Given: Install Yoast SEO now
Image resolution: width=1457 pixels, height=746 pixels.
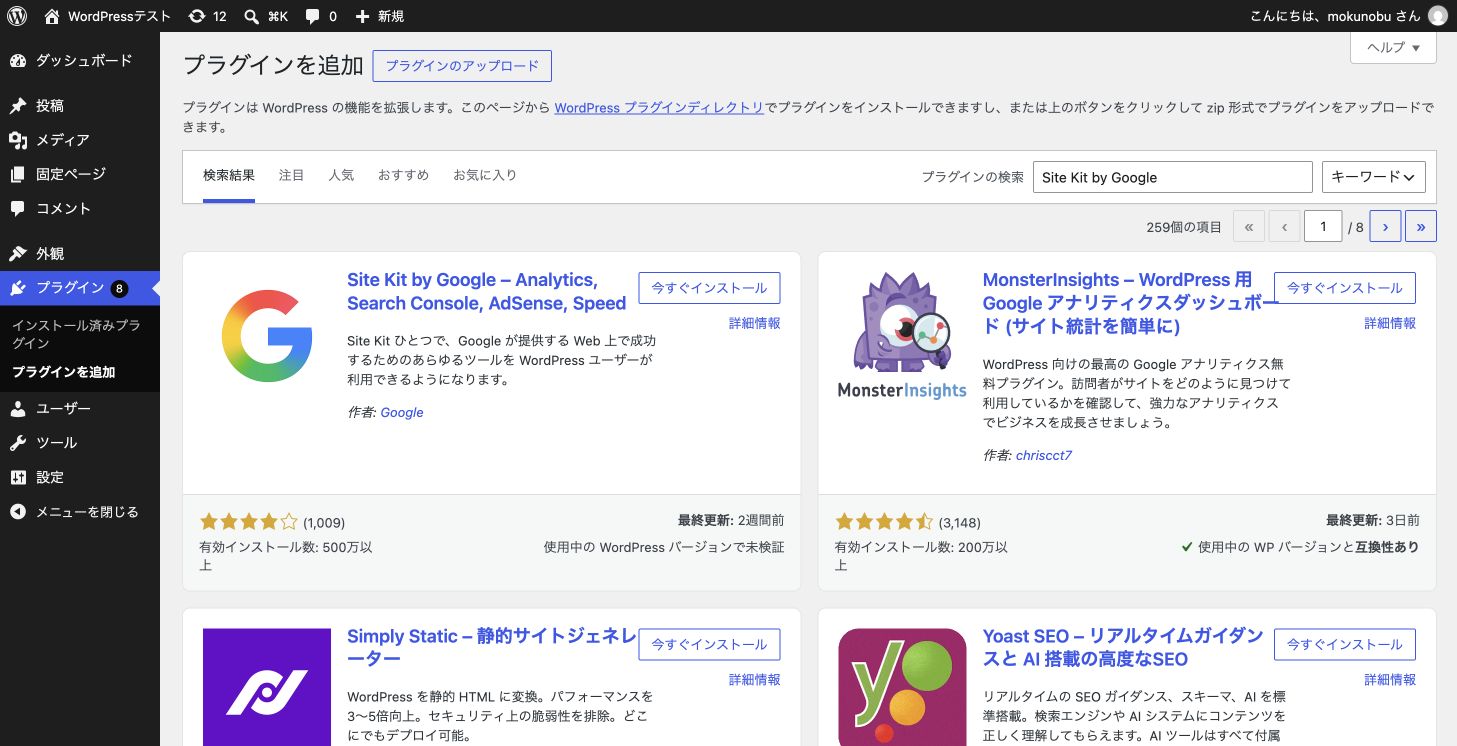Looking at the screenshot, I should [x=1345, y=645].
